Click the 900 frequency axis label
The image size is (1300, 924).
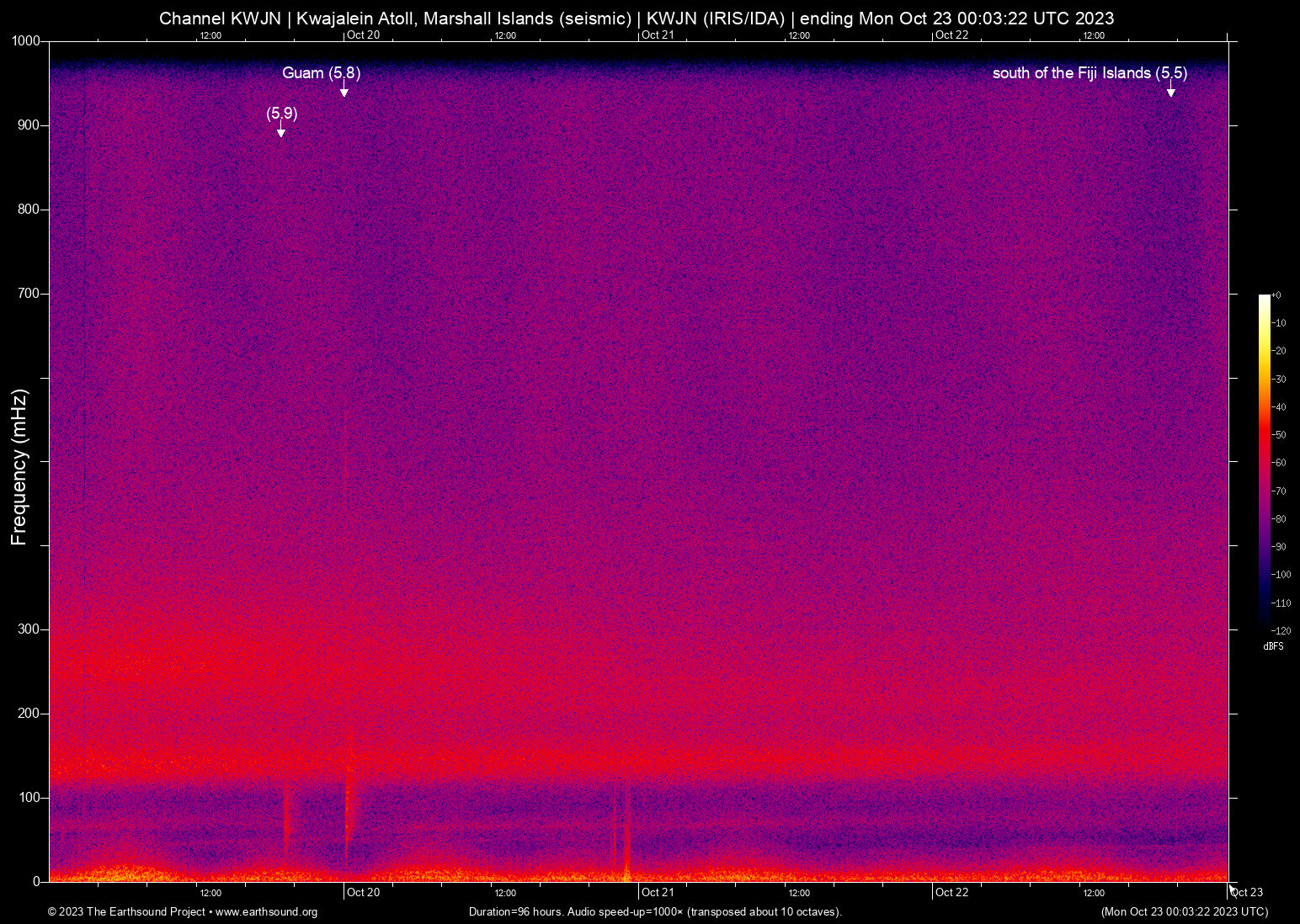(x=29, y=125)
